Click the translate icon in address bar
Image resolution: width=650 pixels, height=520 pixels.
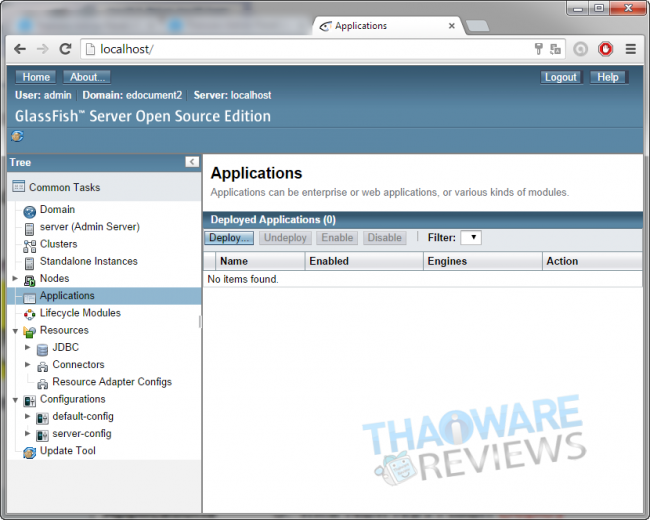coord(555,49)
